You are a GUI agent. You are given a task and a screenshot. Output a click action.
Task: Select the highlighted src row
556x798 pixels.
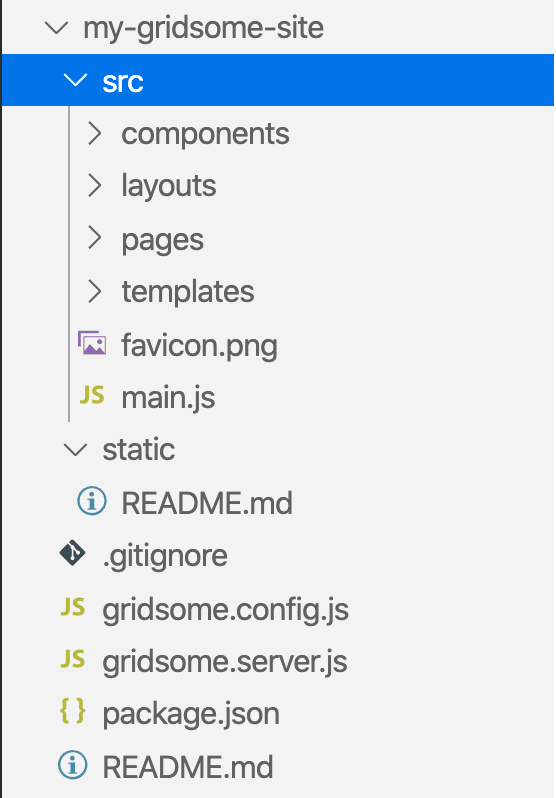tap(278, 80)
